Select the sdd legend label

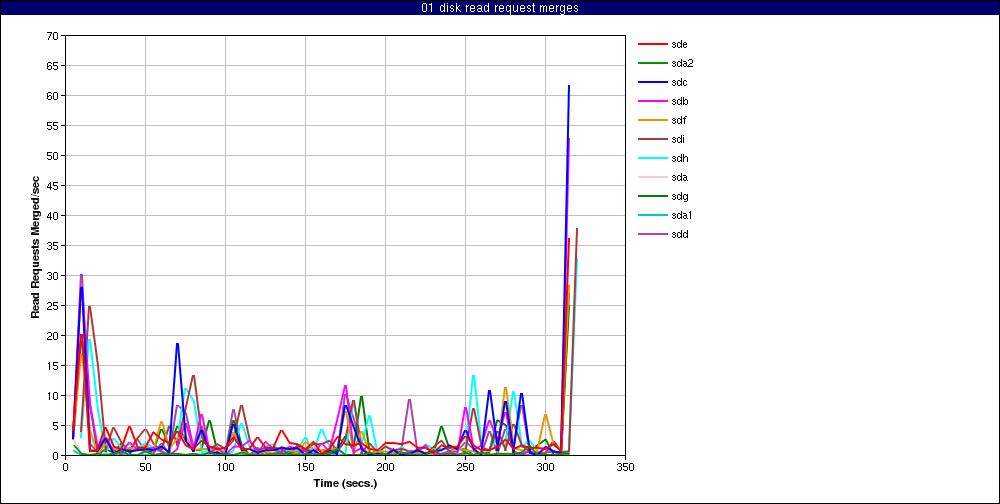pyautogui.click(x=679, y=234)
